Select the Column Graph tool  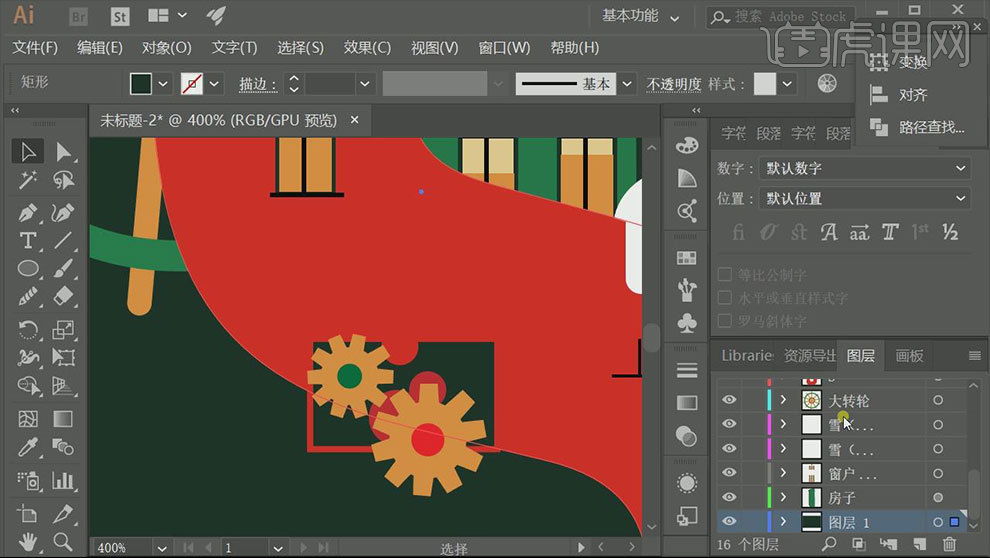pos(63,480)
